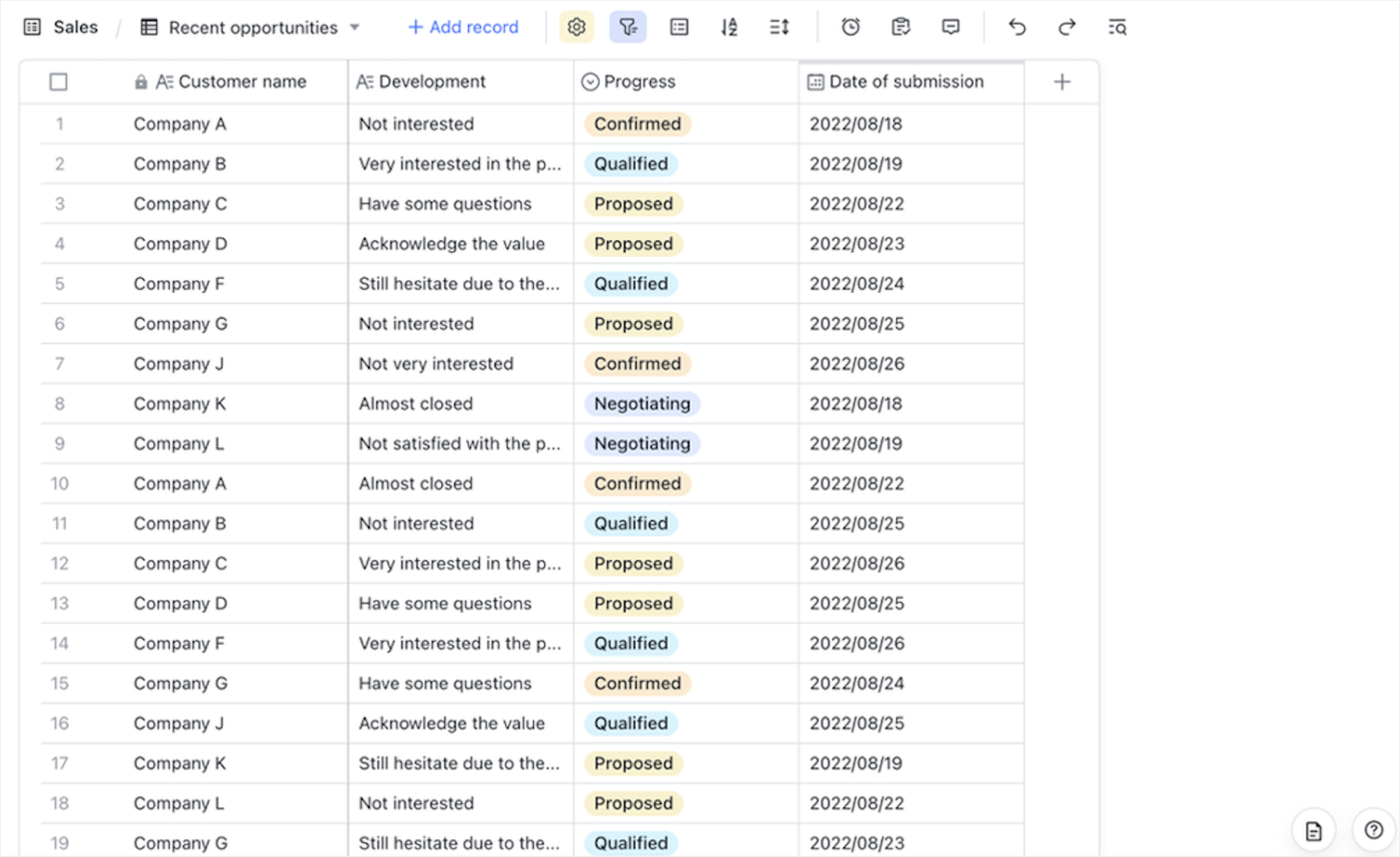
Task: Open comments speech bubble icon
Action: 950,27
